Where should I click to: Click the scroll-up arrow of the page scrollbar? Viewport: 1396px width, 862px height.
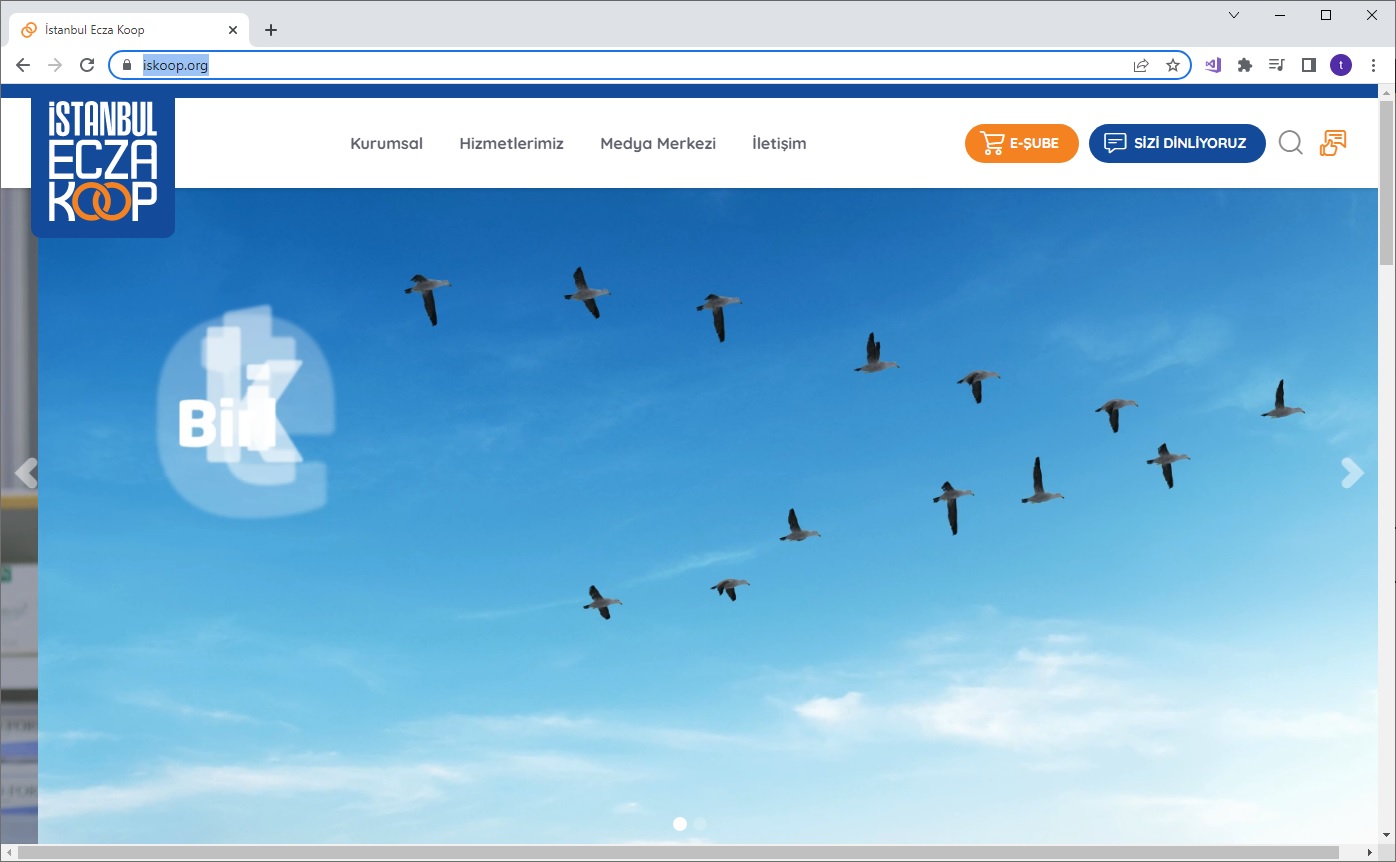point(1387,92)
